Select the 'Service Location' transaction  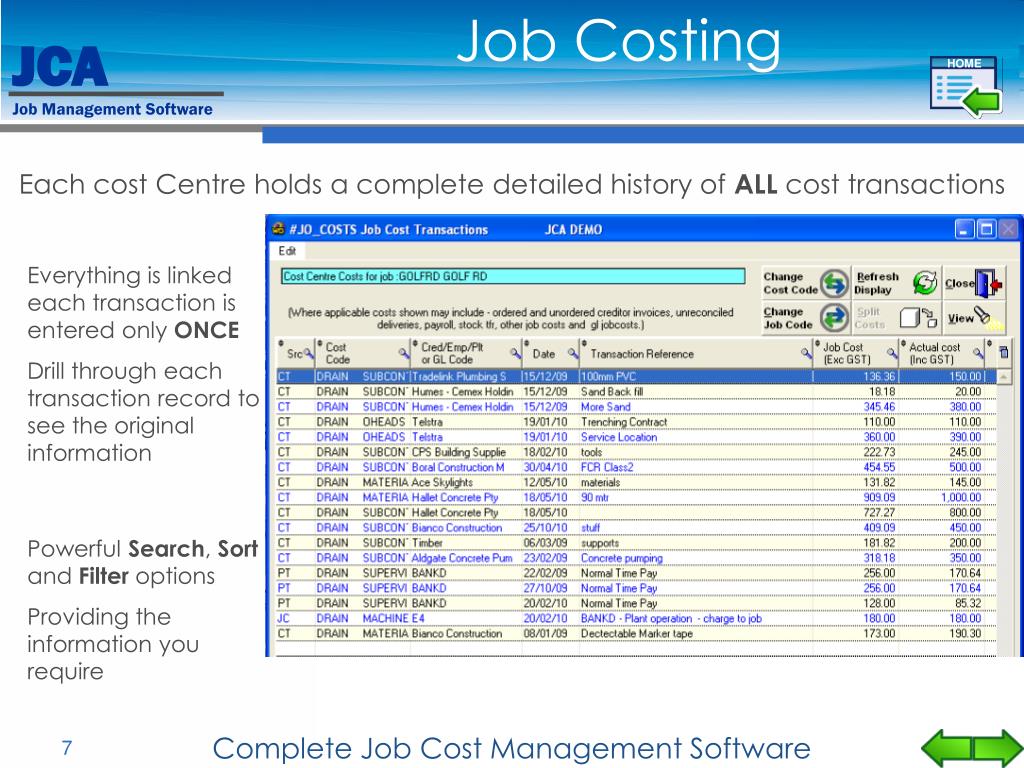tap(637, 437)
